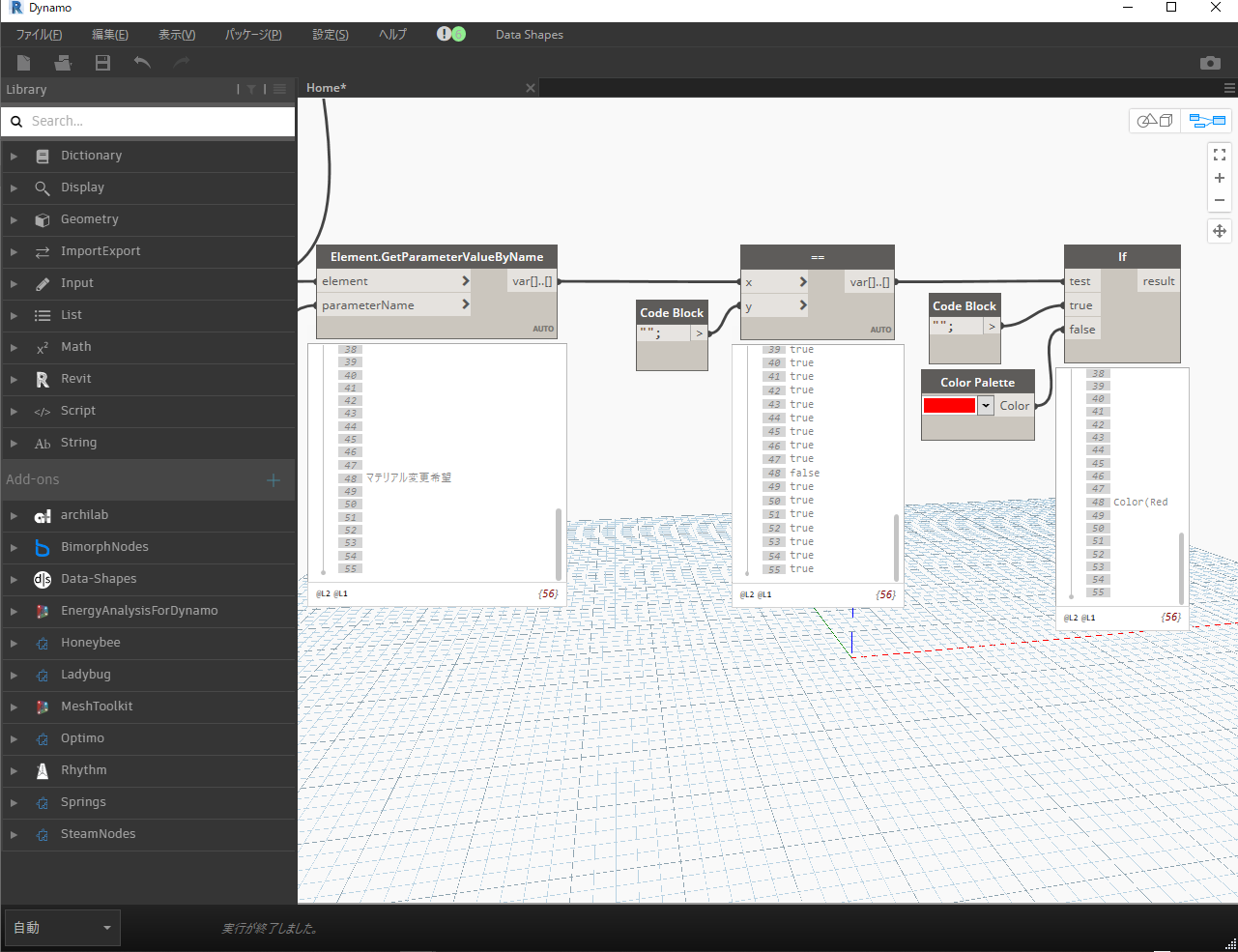Select the EnergyAnalysisForDynamo add-on

[148, 611]
